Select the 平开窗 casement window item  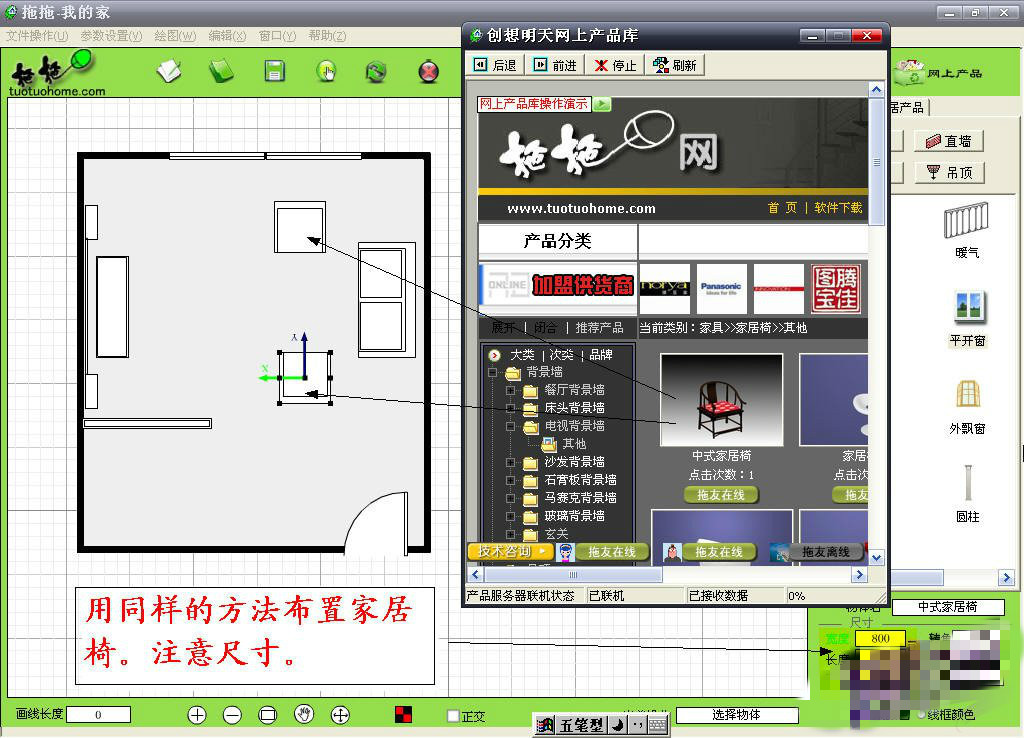click(x=968, y=318)
